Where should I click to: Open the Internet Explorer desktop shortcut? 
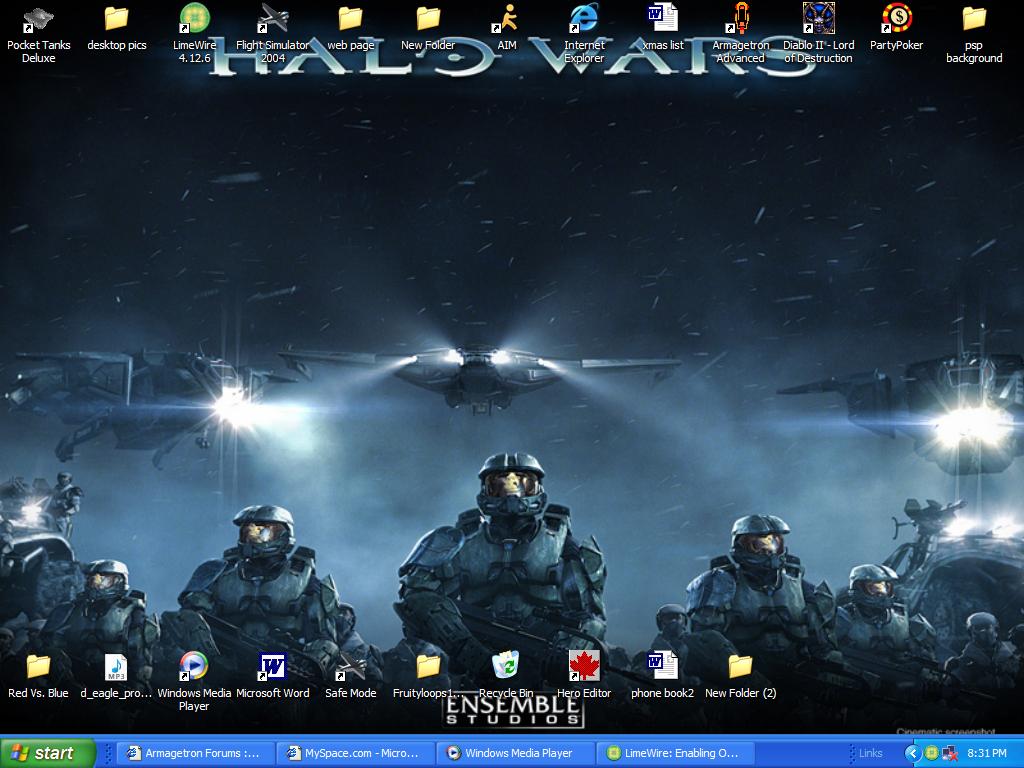[x=584, y=20]
